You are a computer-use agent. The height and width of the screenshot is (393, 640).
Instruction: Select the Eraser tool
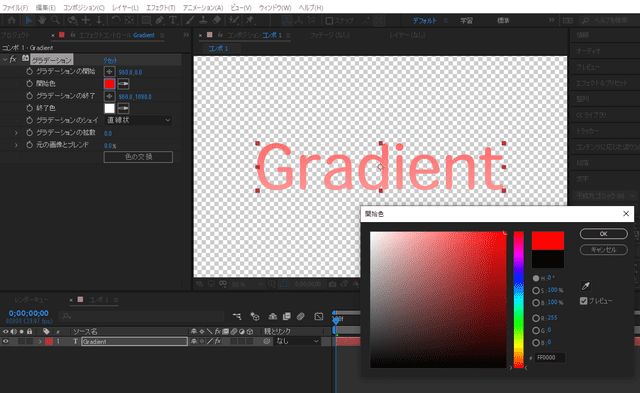tap(217, 20)
